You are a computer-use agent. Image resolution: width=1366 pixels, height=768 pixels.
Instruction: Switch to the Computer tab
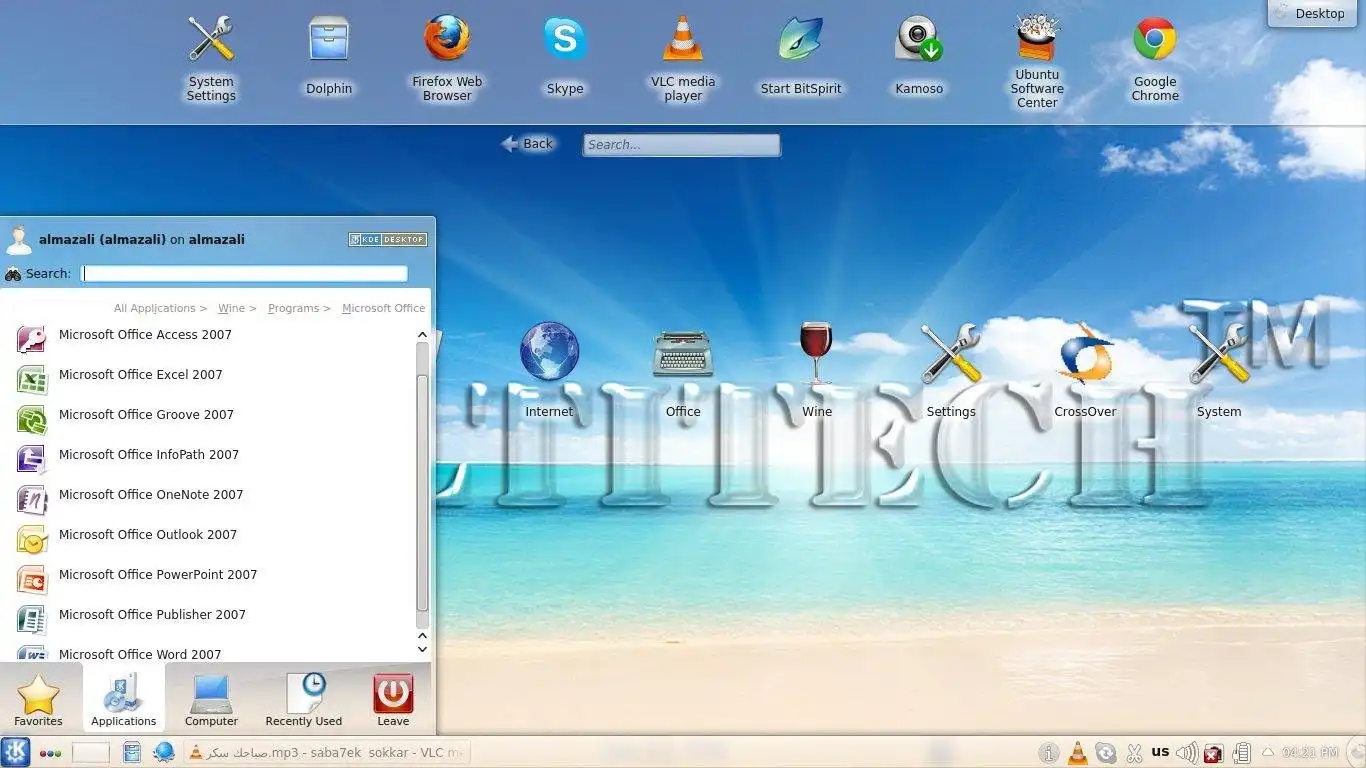[x=211, y=699]
